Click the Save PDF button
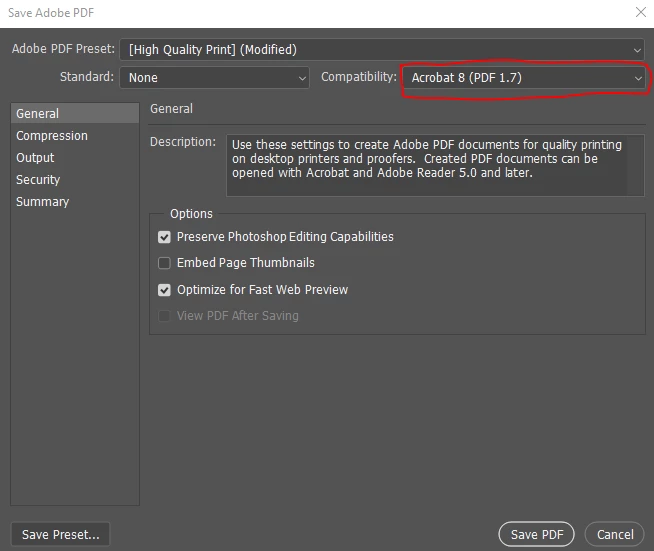This screenshot has height=551, width=654. (537, 534)
